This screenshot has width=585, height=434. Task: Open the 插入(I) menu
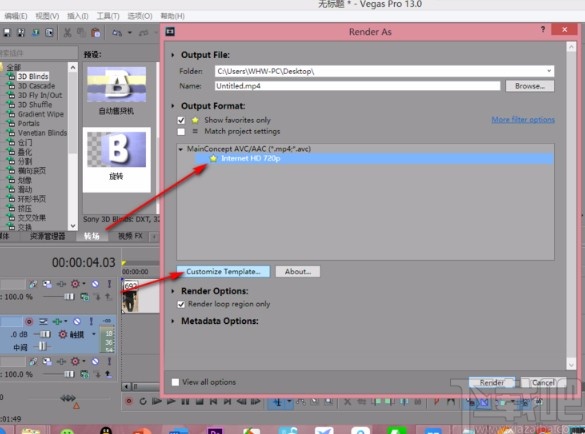pos(78,16)
